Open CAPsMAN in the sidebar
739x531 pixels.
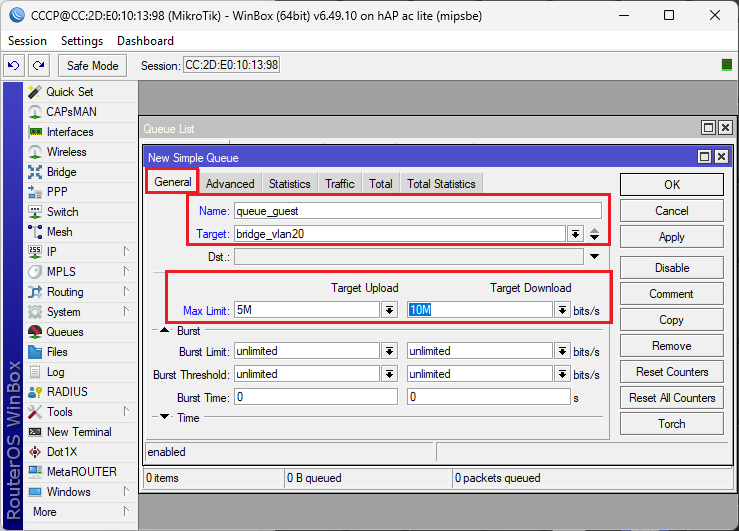(x=81, y=112)
